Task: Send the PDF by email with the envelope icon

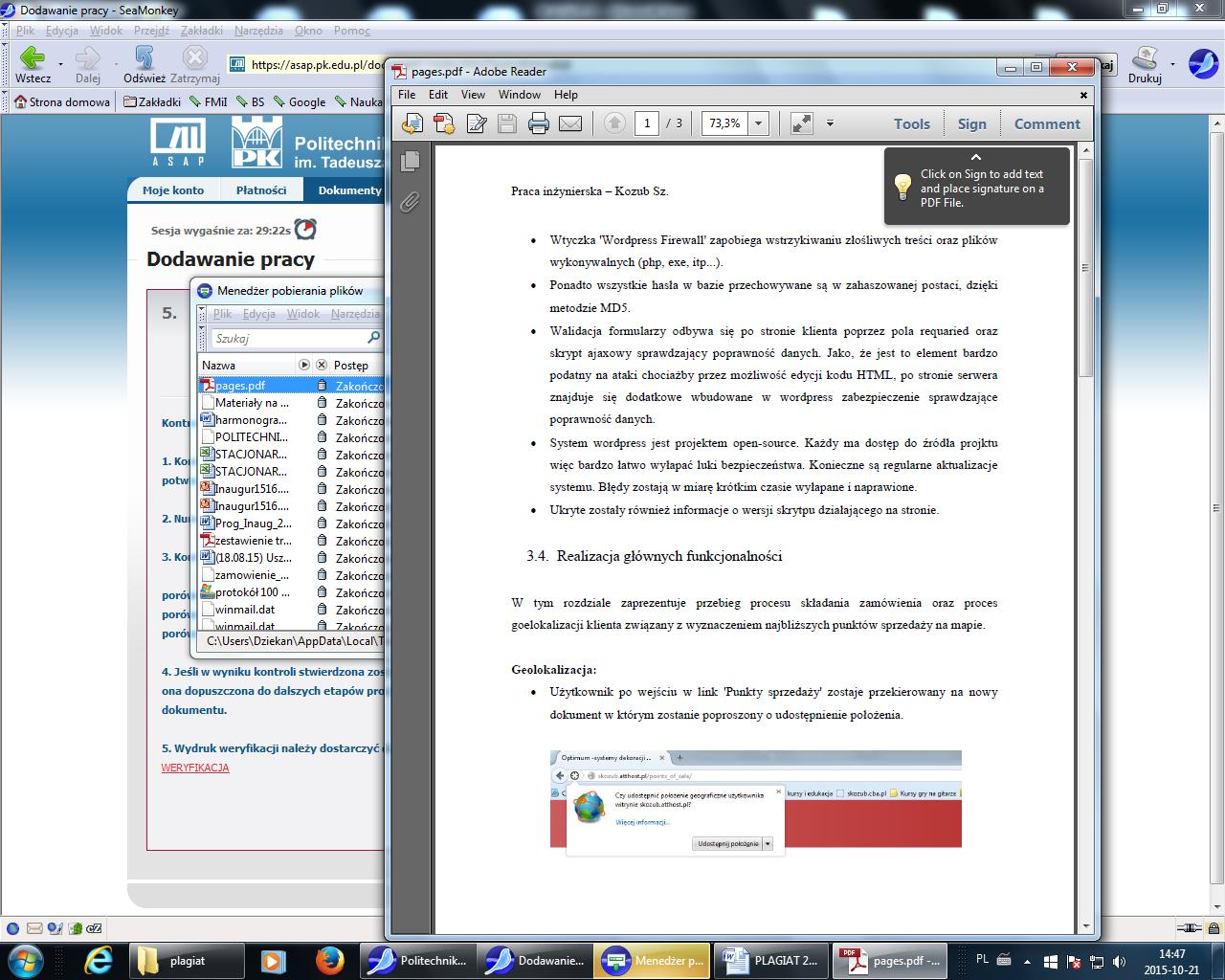Action: (x=570, y=123)
